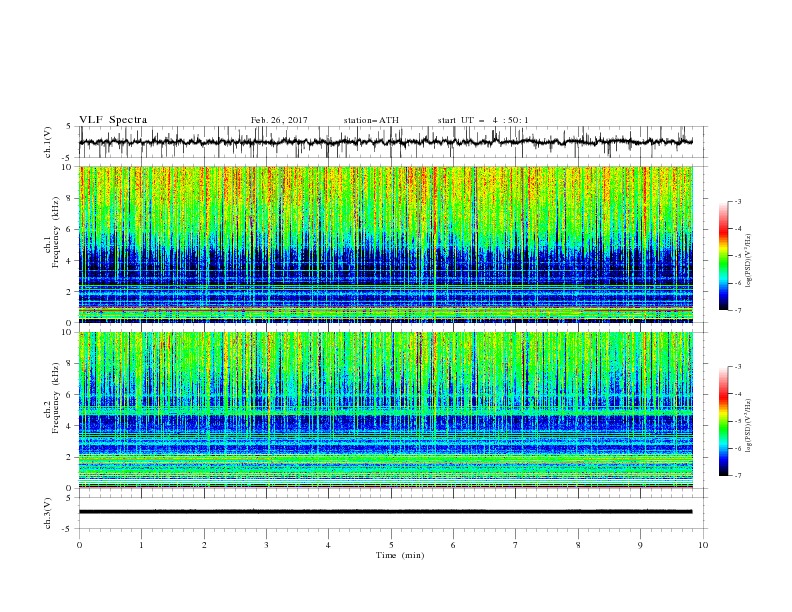Click the "station=ATH" header label

[x=371, y=120]
